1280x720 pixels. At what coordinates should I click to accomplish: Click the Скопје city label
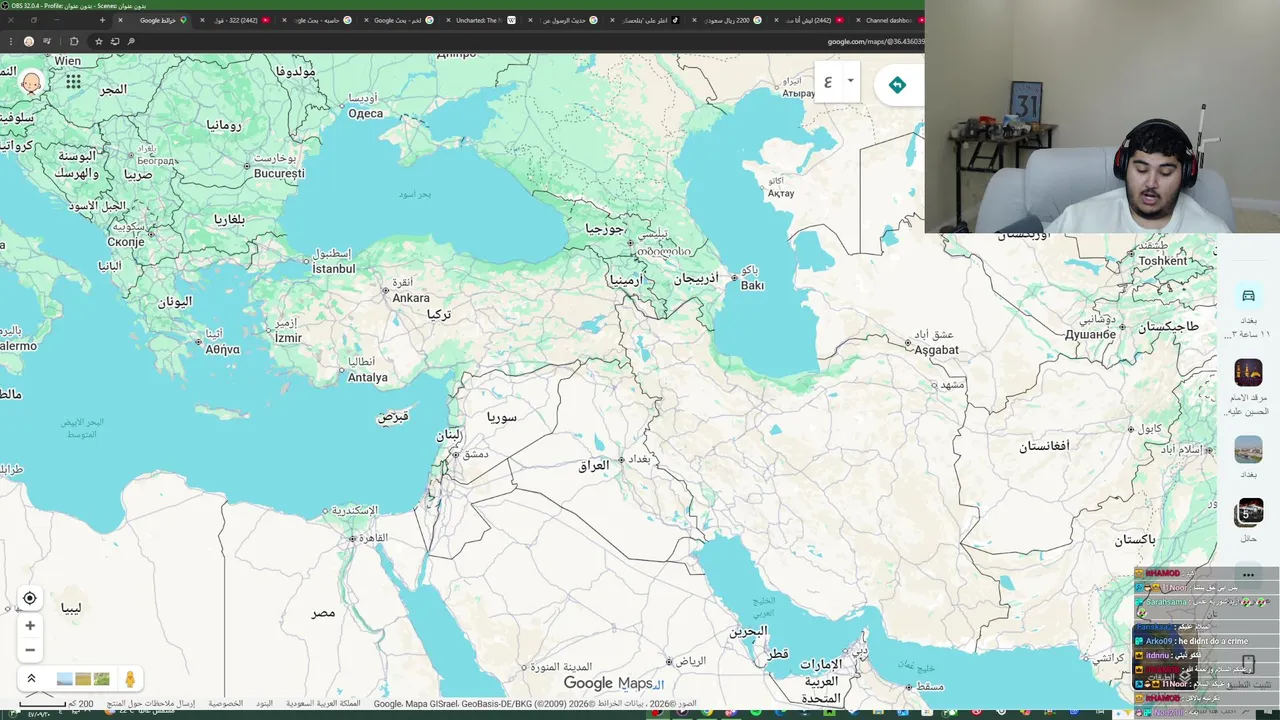(126, 242)
